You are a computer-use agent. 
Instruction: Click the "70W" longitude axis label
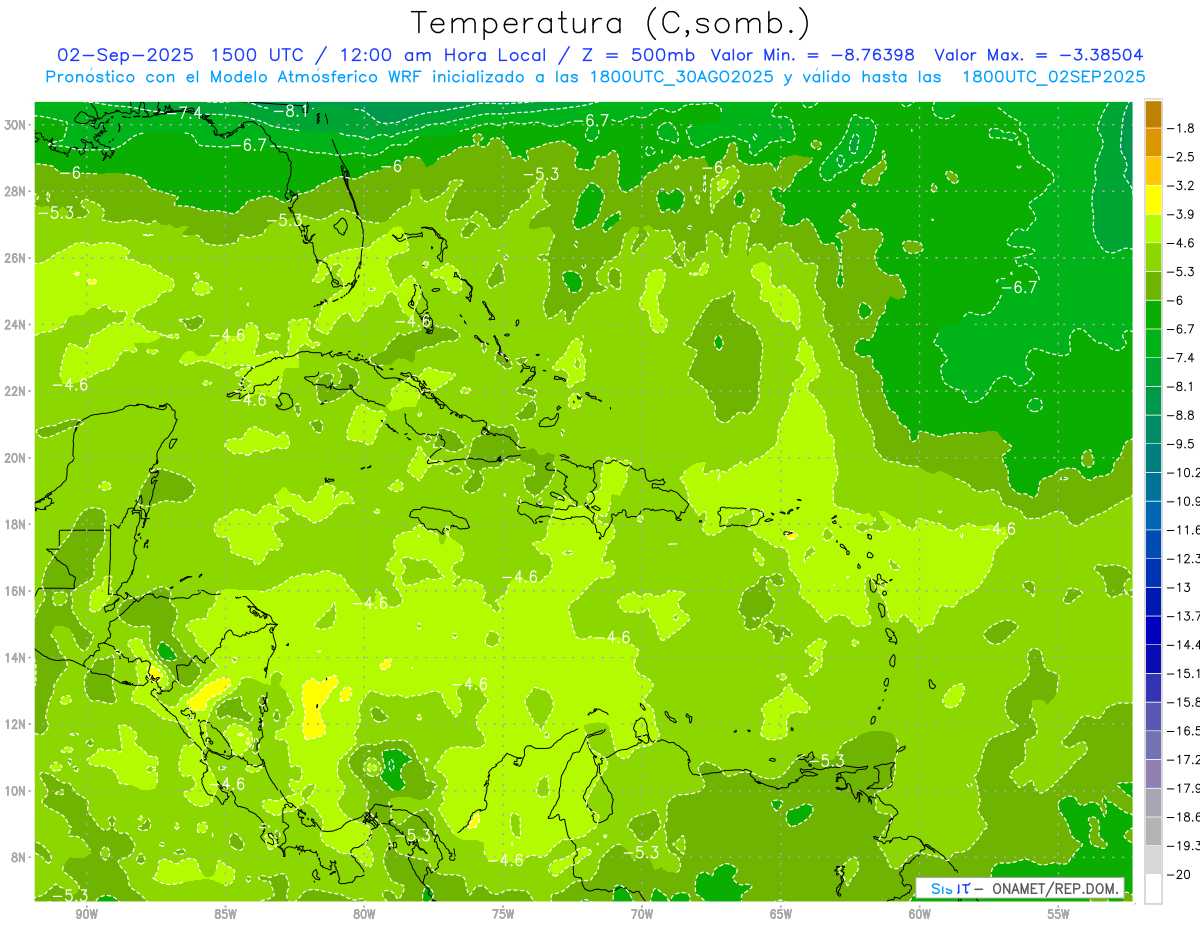642,914
